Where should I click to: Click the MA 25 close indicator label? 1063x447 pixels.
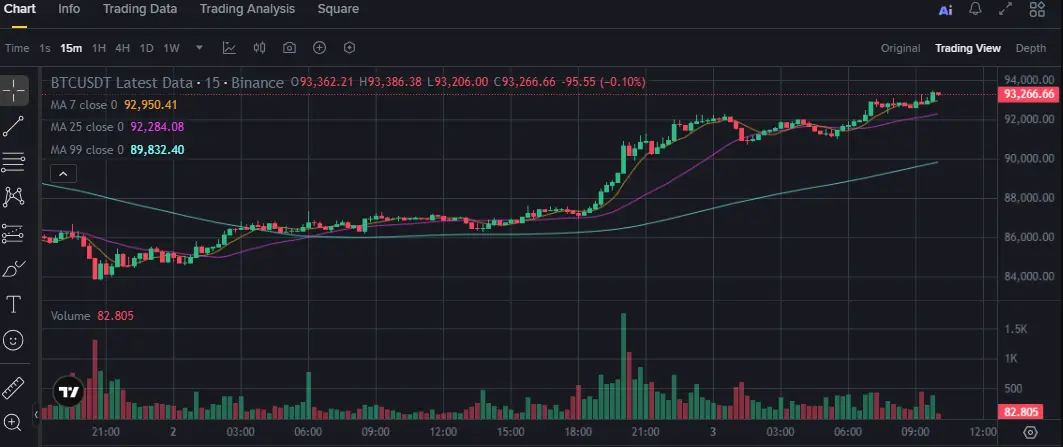coord(87,127)
